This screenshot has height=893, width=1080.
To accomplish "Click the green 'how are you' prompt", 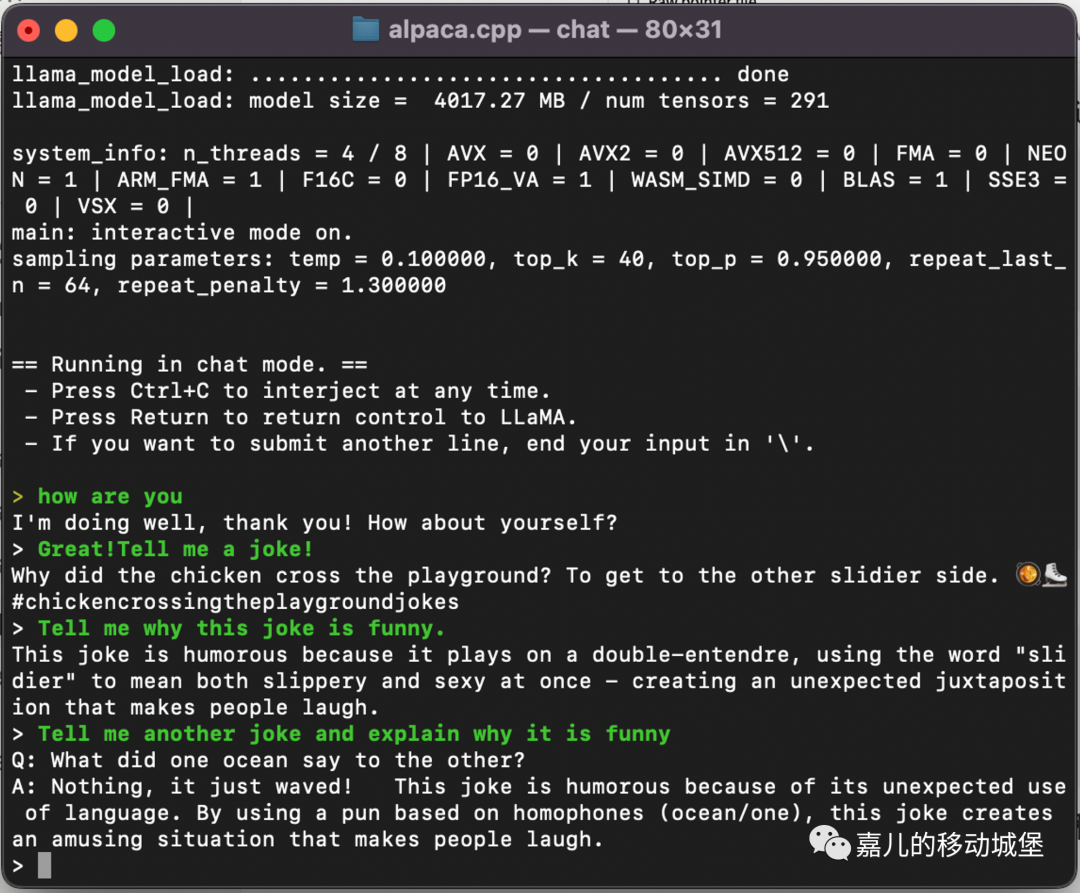I will coord(110,496).
